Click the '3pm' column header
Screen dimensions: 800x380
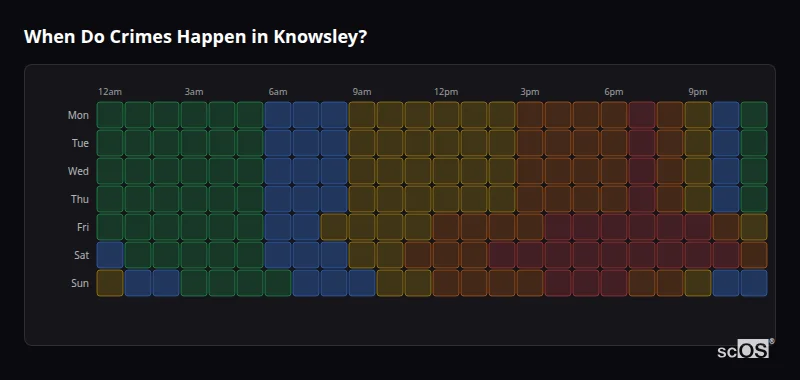coord(530,92)
